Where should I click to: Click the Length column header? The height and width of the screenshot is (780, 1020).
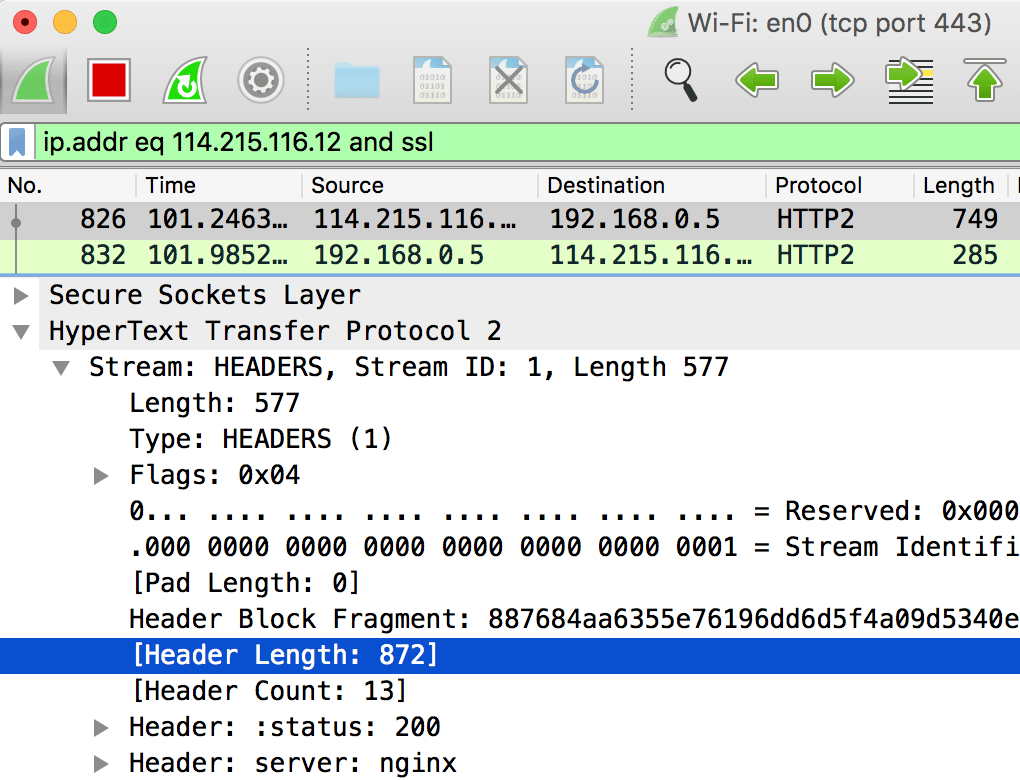[x=958, y=186]
